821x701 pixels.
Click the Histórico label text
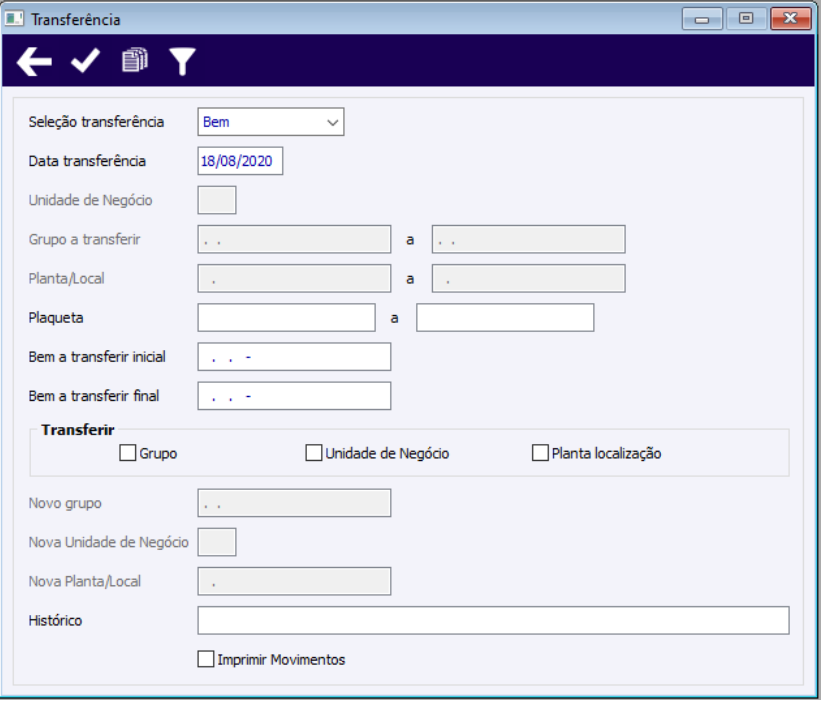(x=55, y=621)
